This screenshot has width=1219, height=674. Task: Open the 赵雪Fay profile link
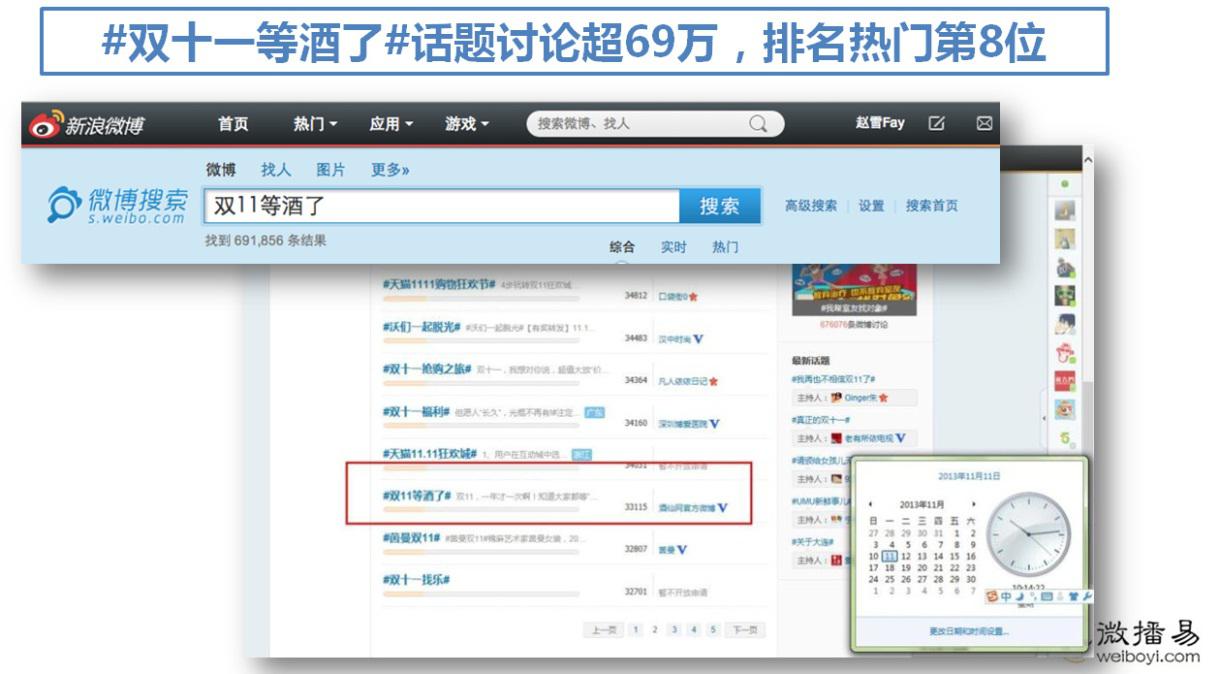coord(880,123)
